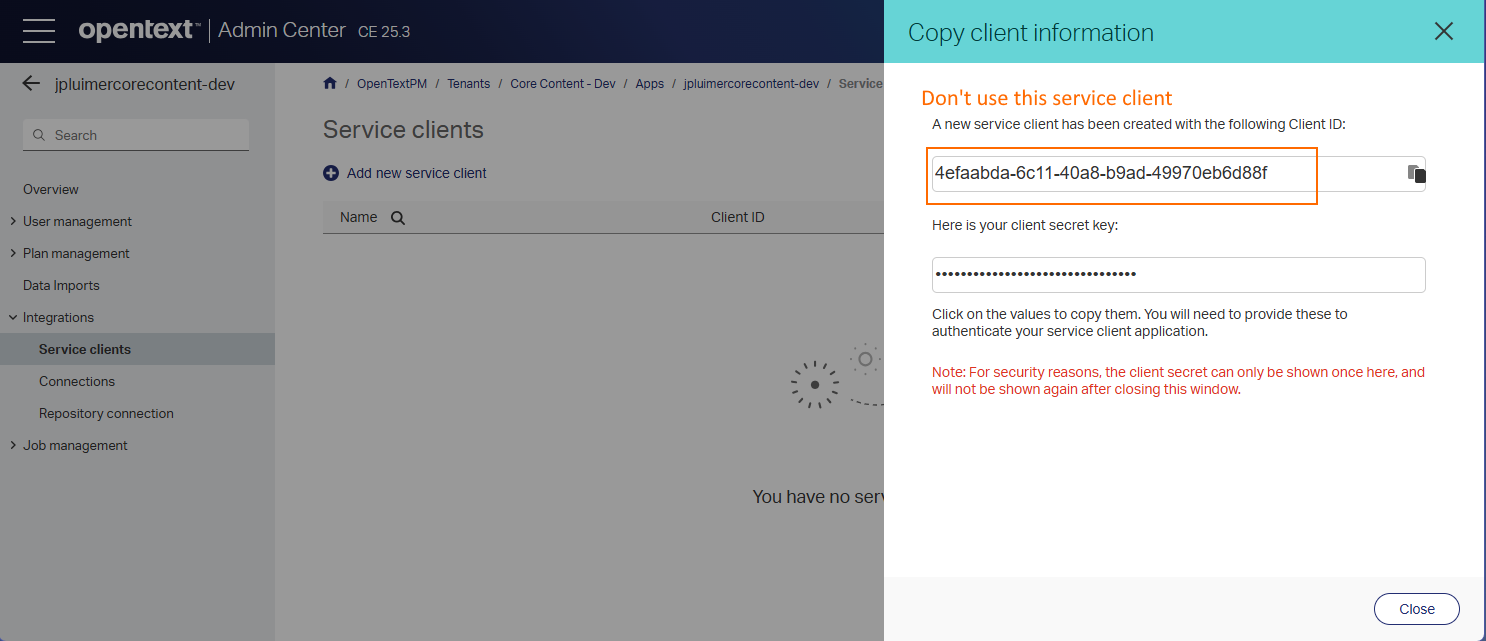Close the Copy client information panel with X
This screenshot has height=641, width=1486.
(x=1443, y=31)
